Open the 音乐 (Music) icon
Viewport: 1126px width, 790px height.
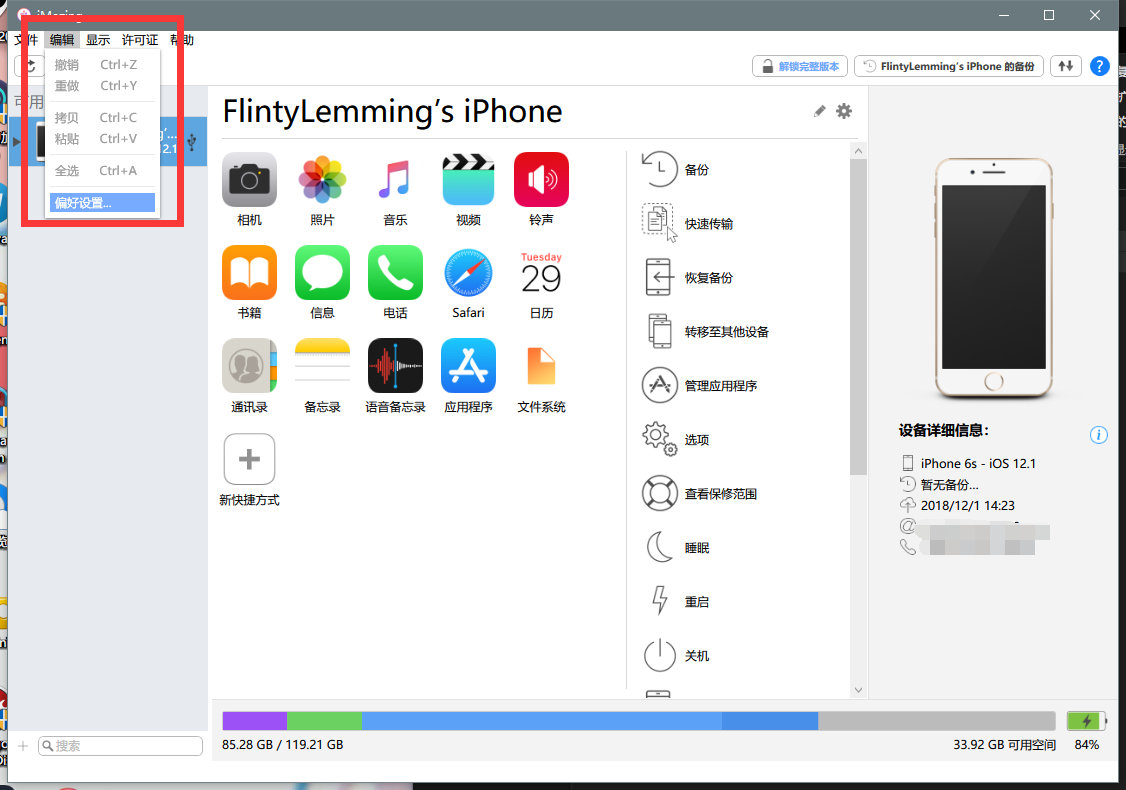(395, 180)
